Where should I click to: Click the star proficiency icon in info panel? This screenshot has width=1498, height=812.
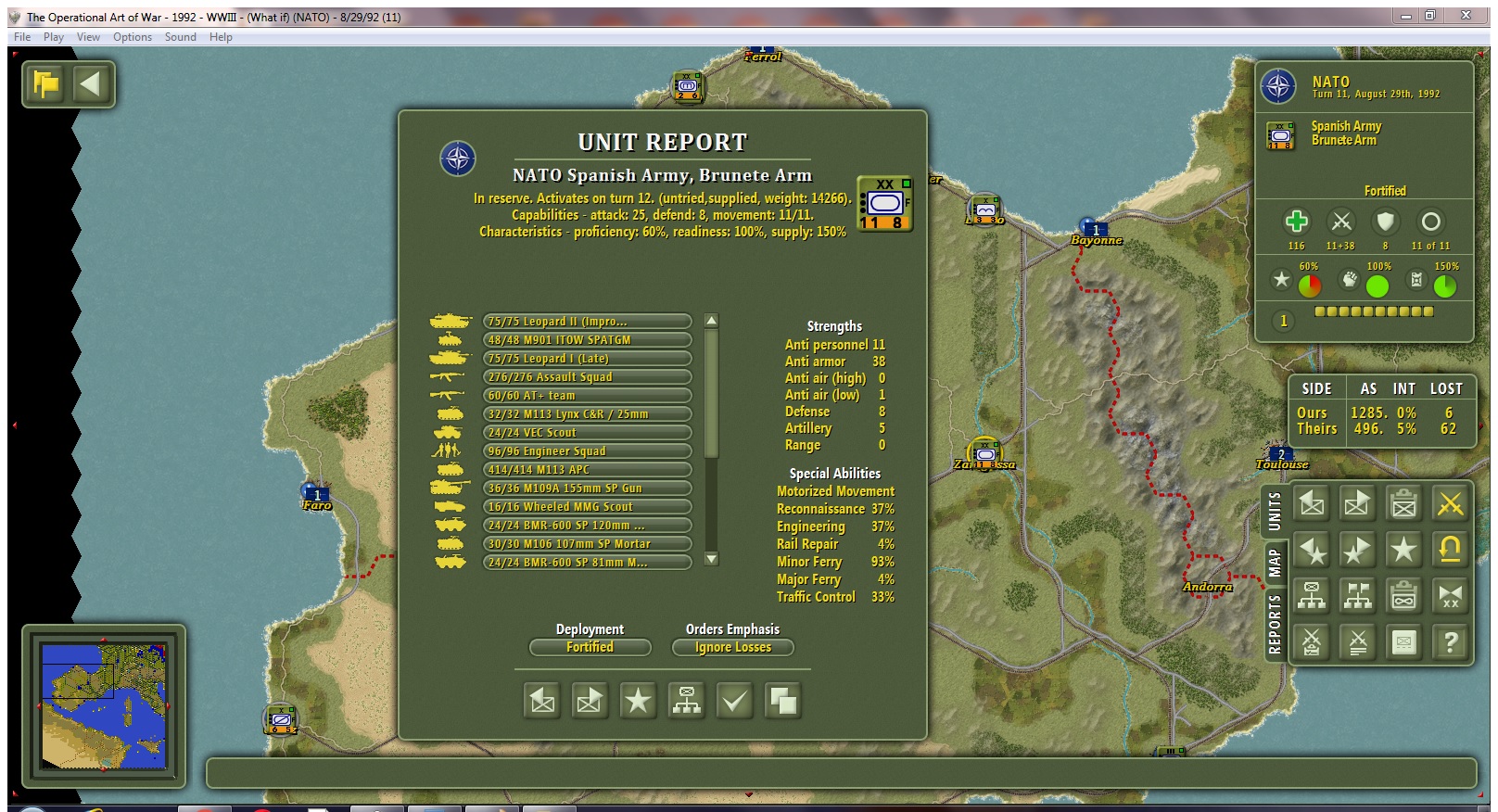(1281, 280)
